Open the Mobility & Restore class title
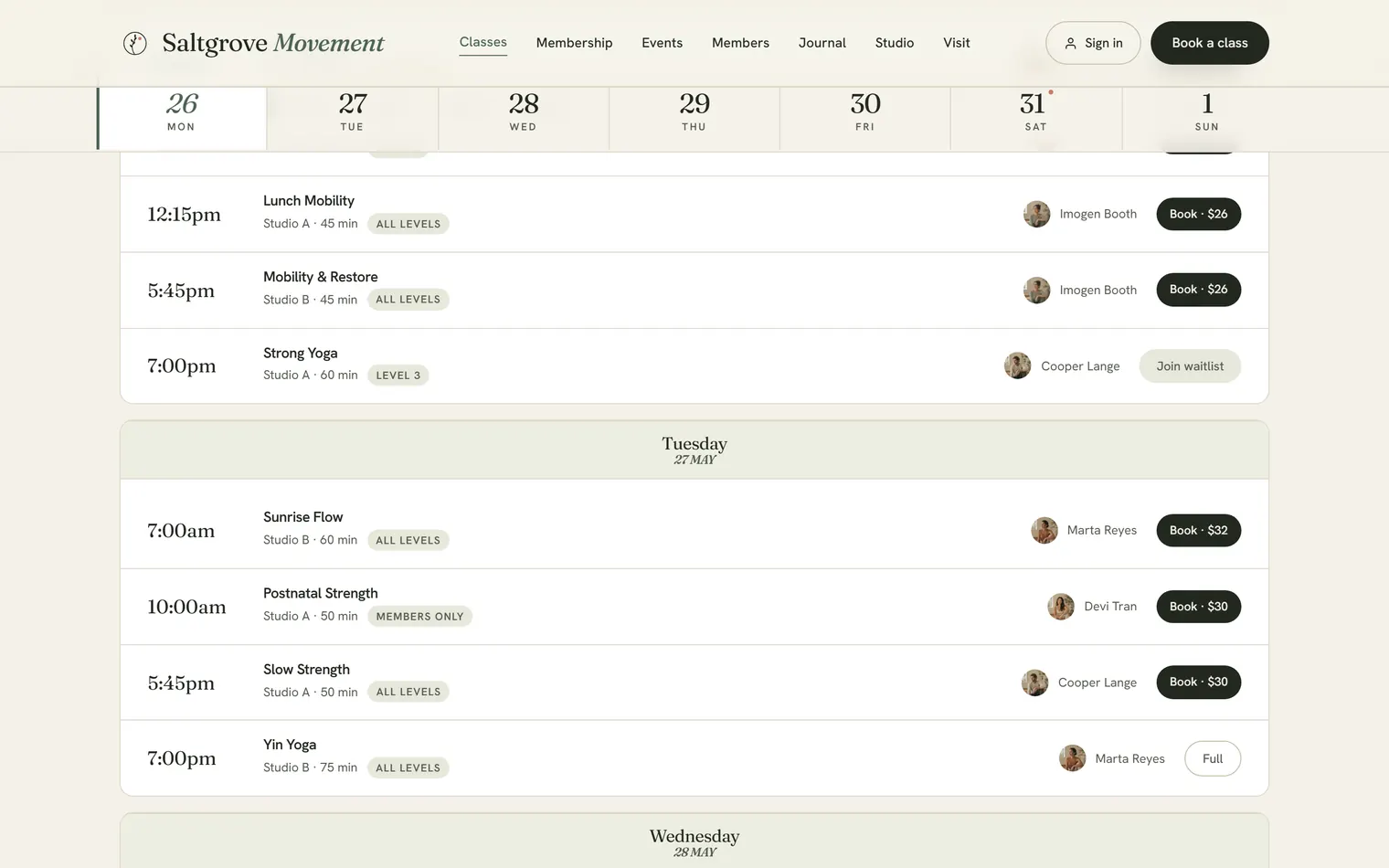Image resolution: width=1389 pixels, height=868 pixels. point(321,277)
